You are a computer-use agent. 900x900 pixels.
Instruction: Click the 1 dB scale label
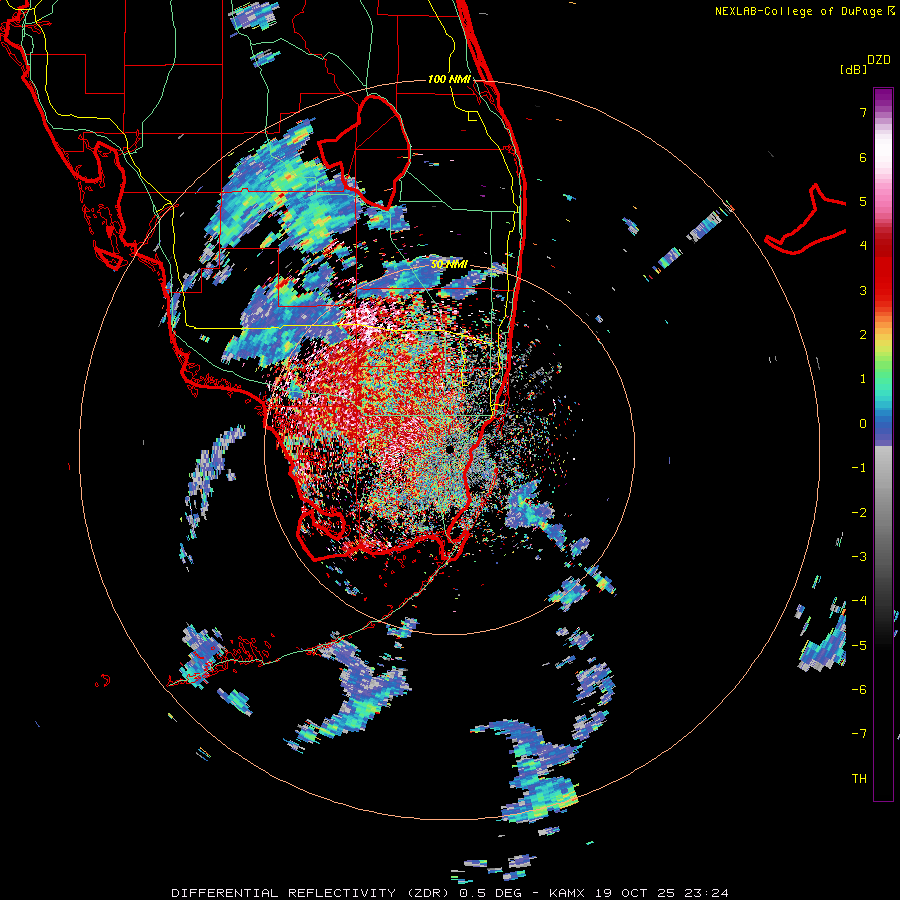click(x=863, y=379)
